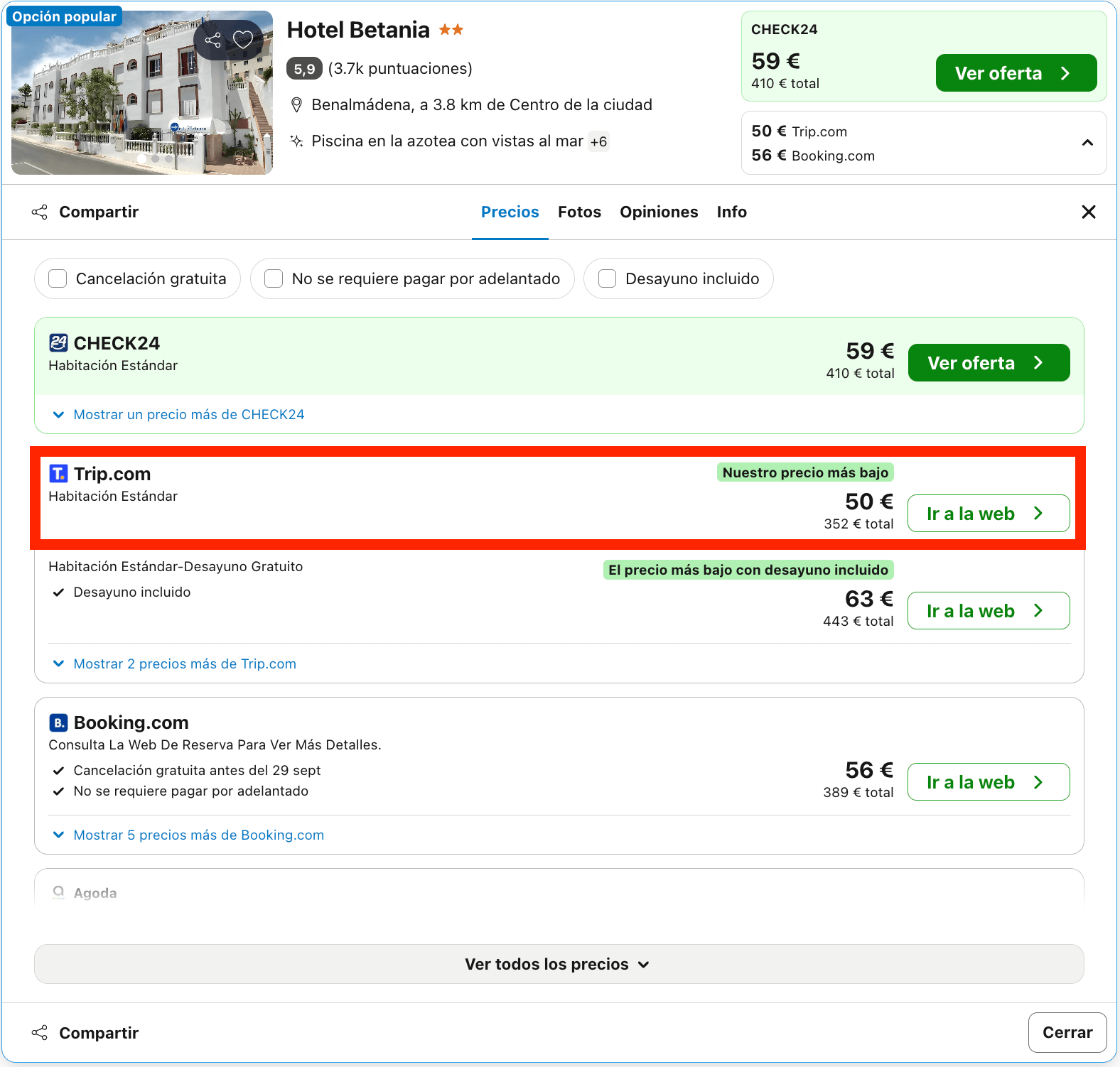Click the Hotel Betania title
This screenshot has height=1067, width=1120.
click(358, 30)
